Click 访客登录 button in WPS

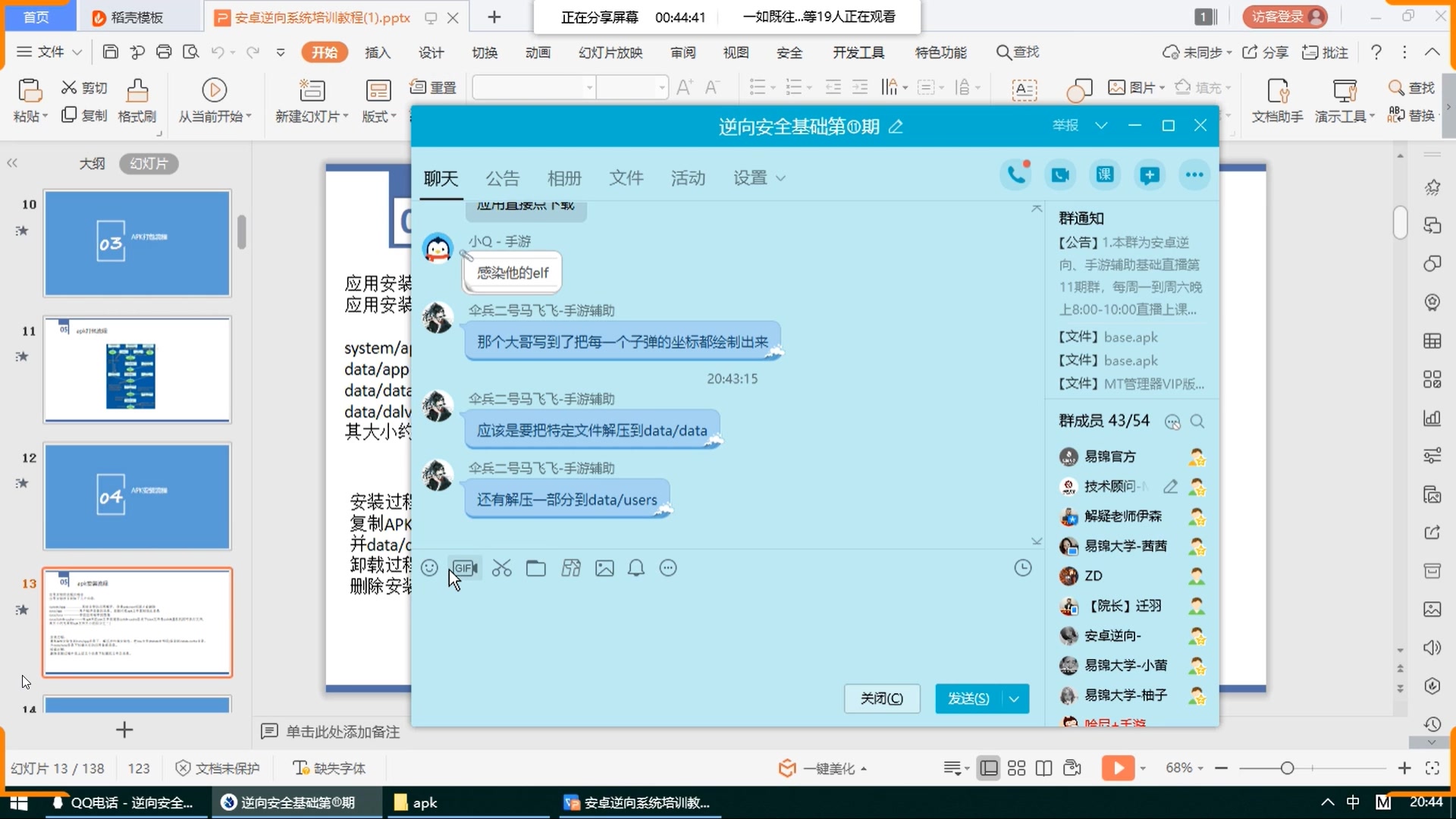click(x=1285, y=17)
